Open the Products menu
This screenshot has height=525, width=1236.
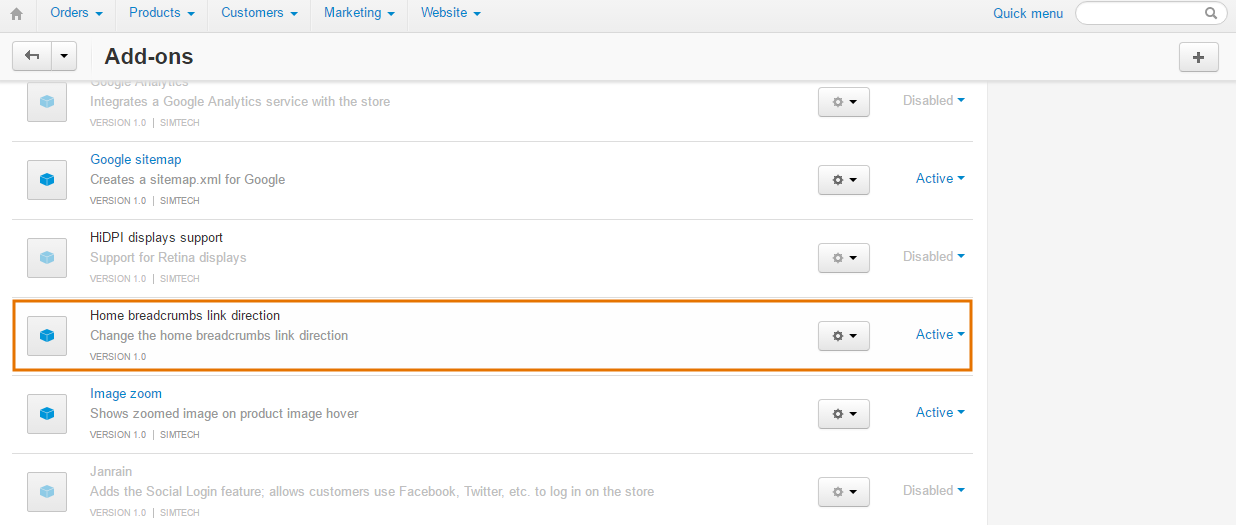161,13
